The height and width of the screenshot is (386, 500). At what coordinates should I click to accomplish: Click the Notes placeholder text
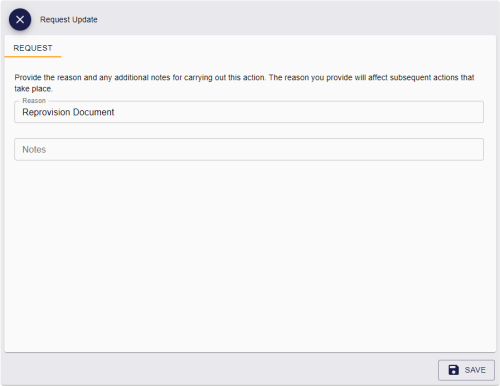(x=34, y=149)
